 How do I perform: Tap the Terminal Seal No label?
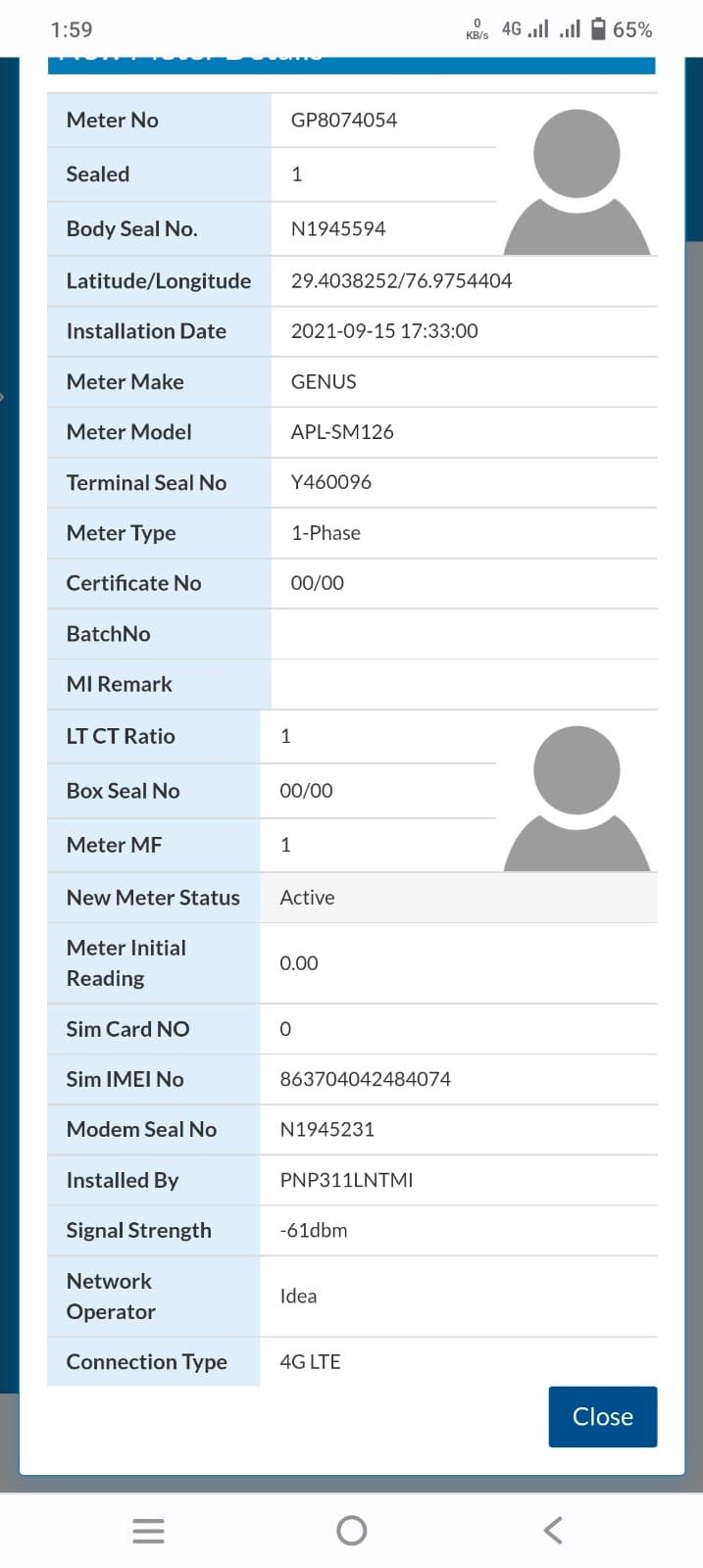click(x=146, y=482)
